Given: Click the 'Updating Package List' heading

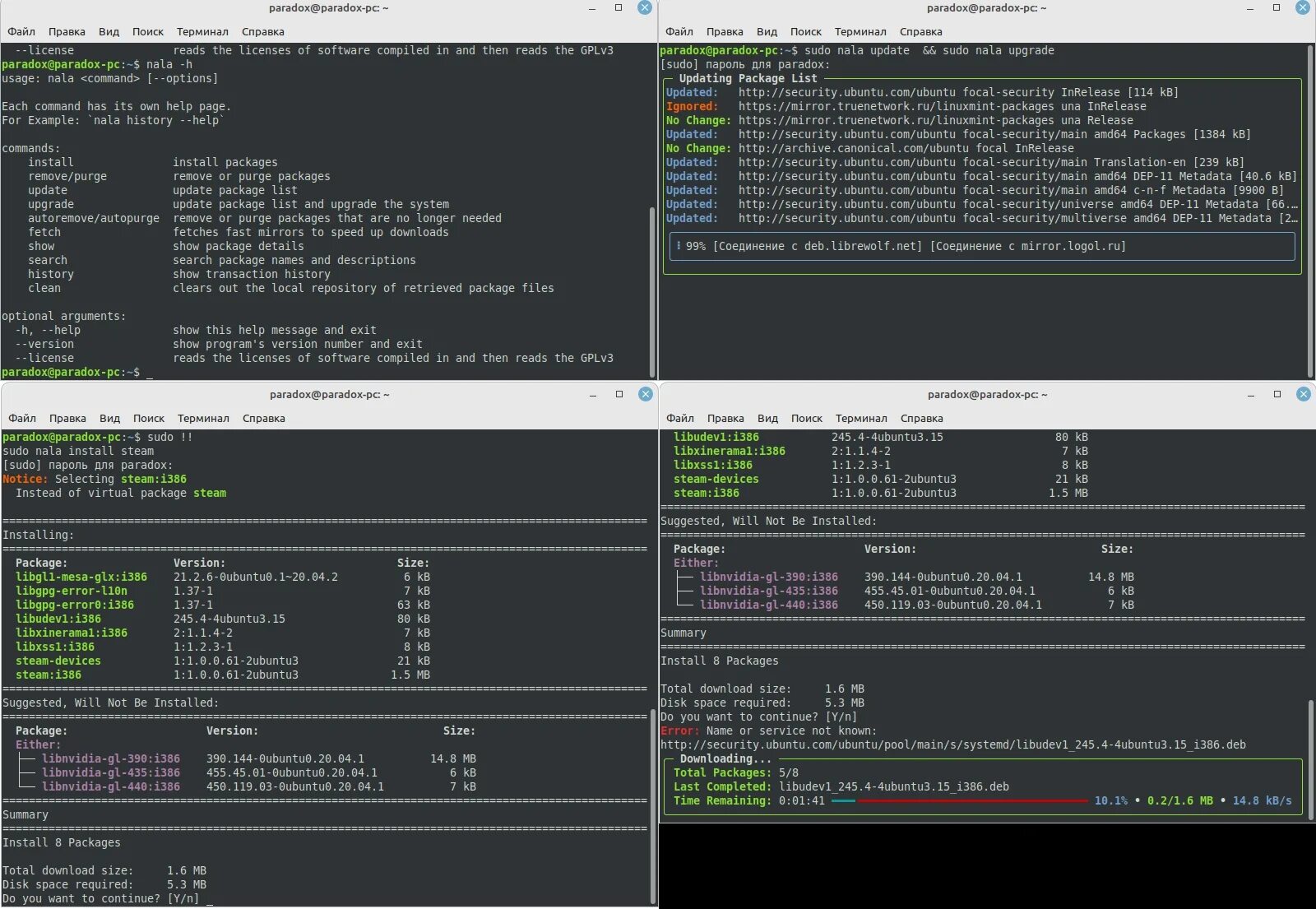Looking at the screenshot, I should pyautogui.click(x=748, y=78).
